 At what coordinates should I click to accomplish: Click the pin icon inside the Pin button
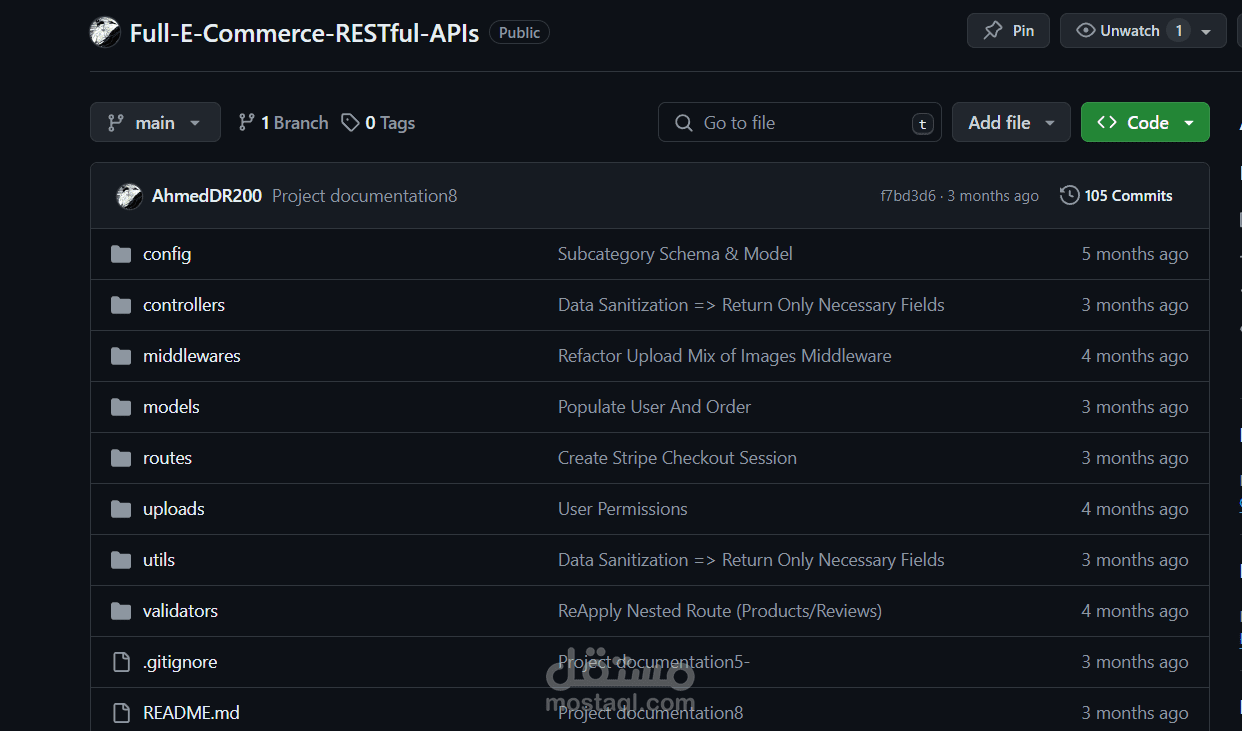point(991,30)
